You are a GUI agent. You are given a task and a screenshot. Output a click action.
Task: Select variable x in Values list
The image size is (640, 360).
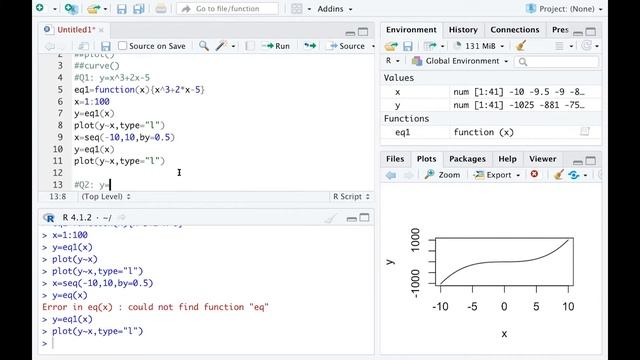pos(491,92)
